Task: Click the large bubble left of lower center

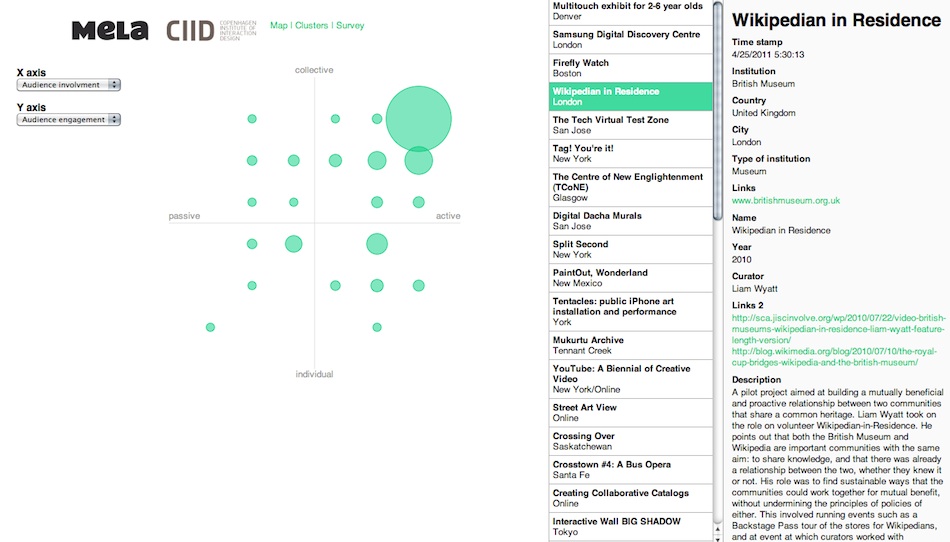Action: pos(294,244)
